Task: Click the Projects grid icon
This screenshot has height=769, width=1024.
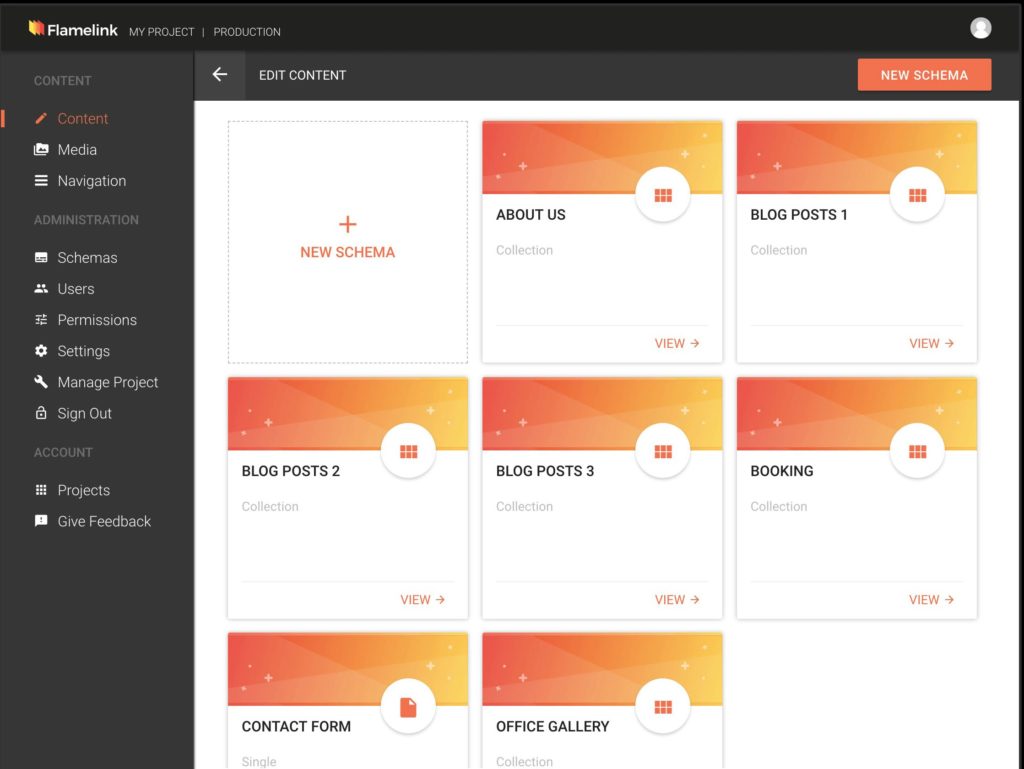Action: pos(41,490)
